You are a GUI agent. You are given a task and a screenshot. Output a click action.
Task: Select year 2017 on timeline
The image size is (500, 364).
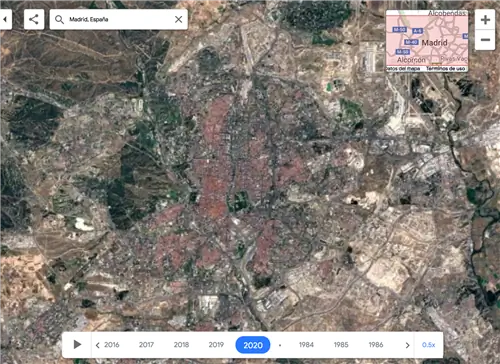[x=146, y=345]
